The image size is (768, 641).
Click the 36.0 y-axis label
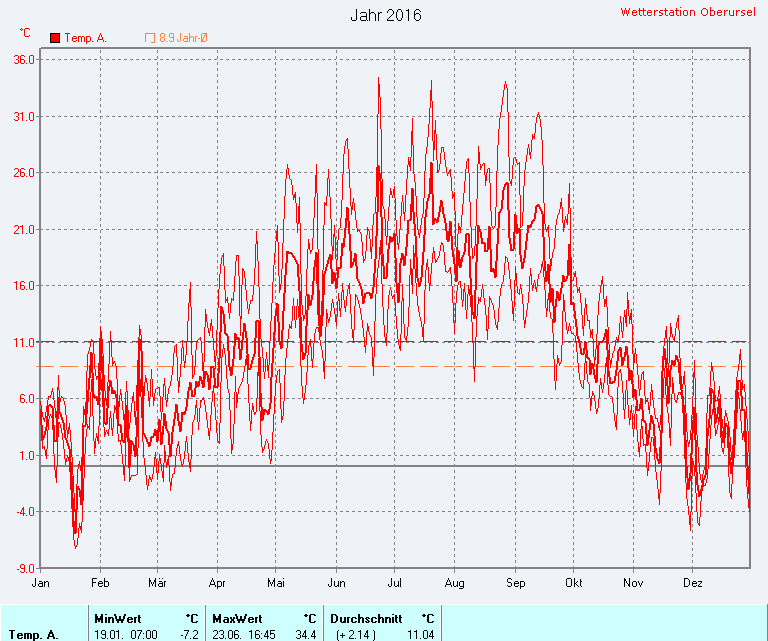[x=24, y=60]
